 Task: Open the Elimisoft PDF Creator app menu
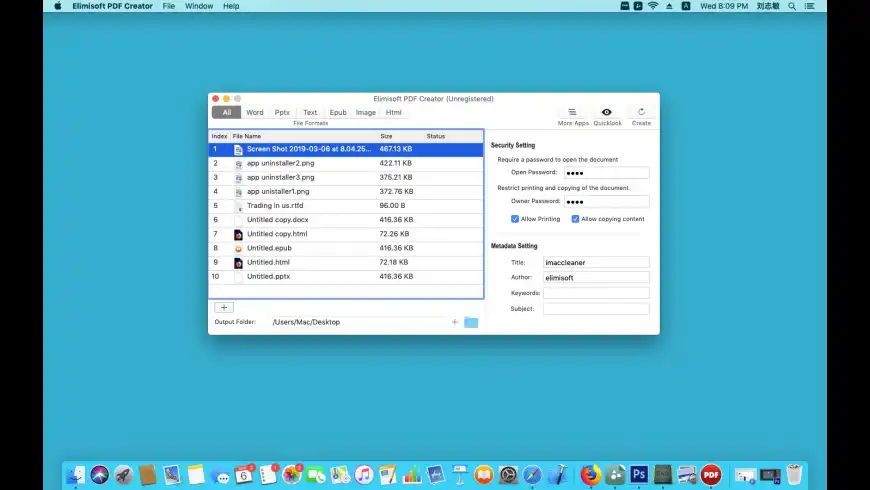[112, 6]
